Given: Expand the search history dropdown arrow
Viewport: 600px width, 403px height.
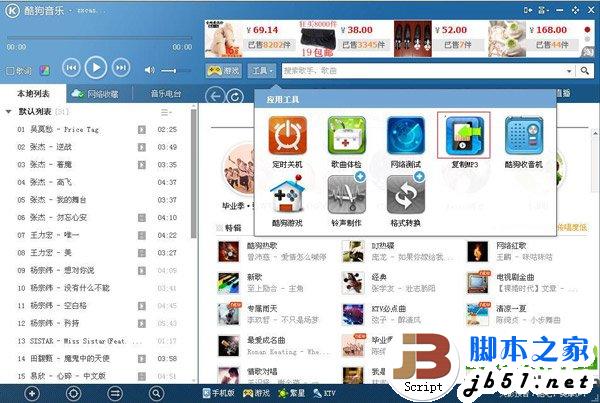Looking at the screenshot, I should tap(569, 71).
